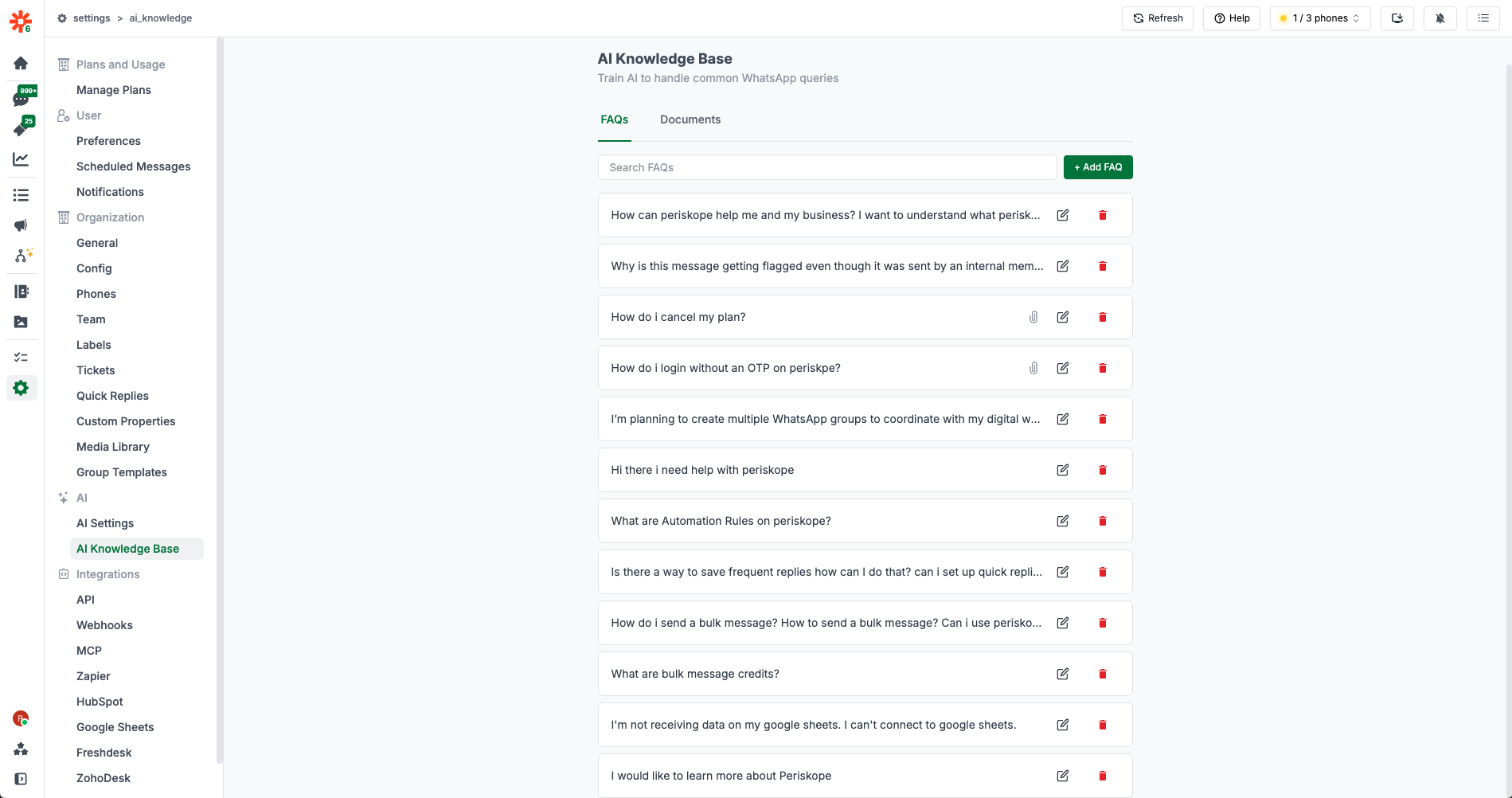Open Scheduled Messages settings page
The width and height of the screenshot is (1512, 798).
[133, 166]
